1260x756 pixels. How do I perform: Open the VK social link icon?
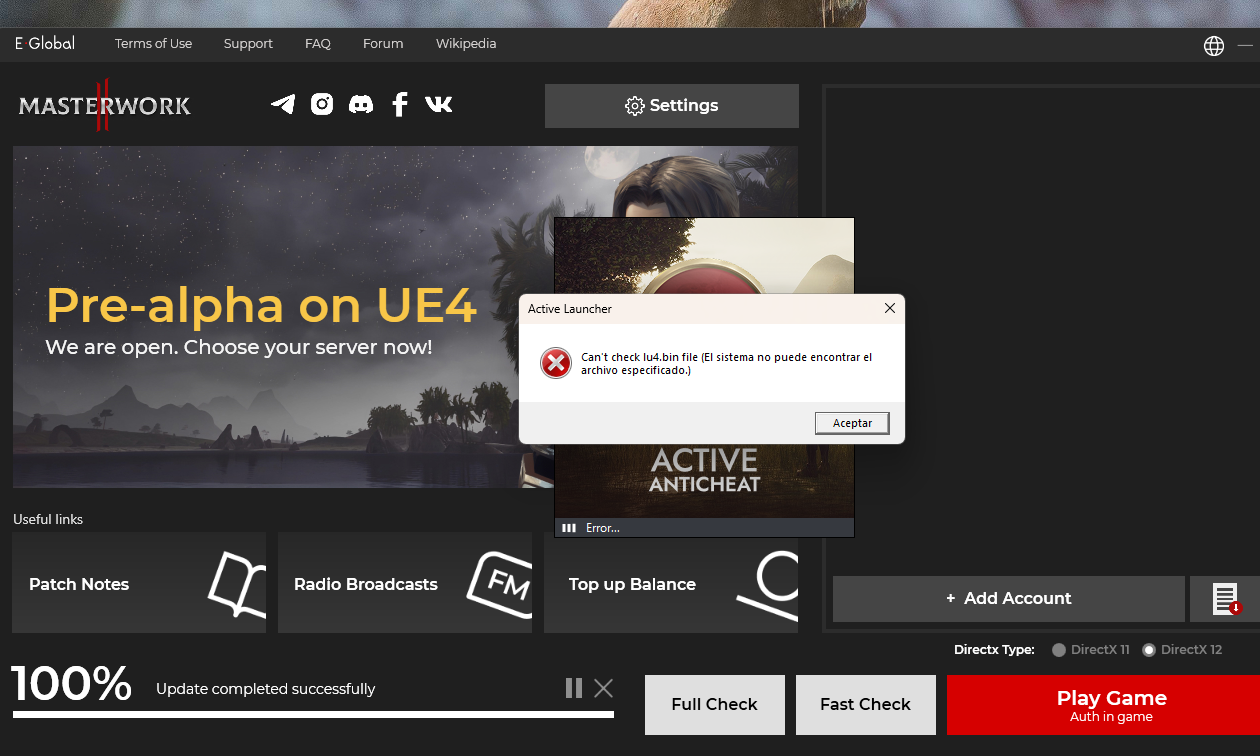tap(438, 104)
